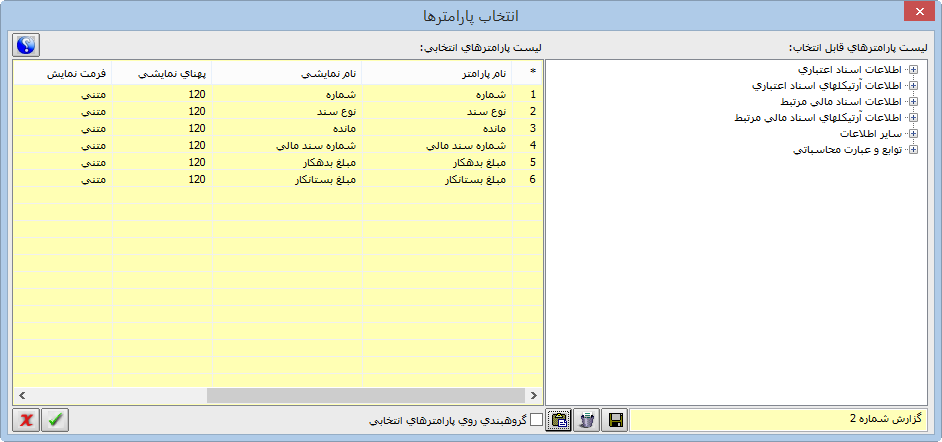Cancel with the red X button

[x=26, y=420]
